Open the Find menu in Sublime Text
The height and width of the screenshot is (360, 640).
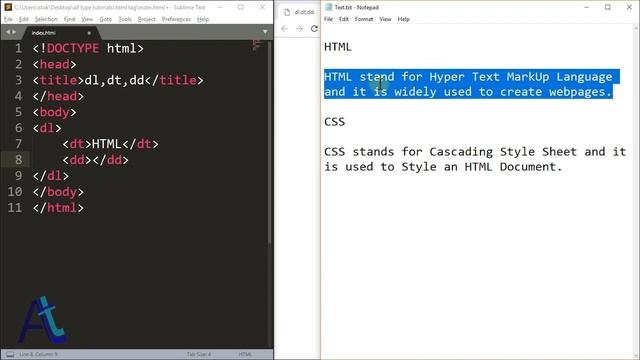pyautogui.click(x=69, y=19)
